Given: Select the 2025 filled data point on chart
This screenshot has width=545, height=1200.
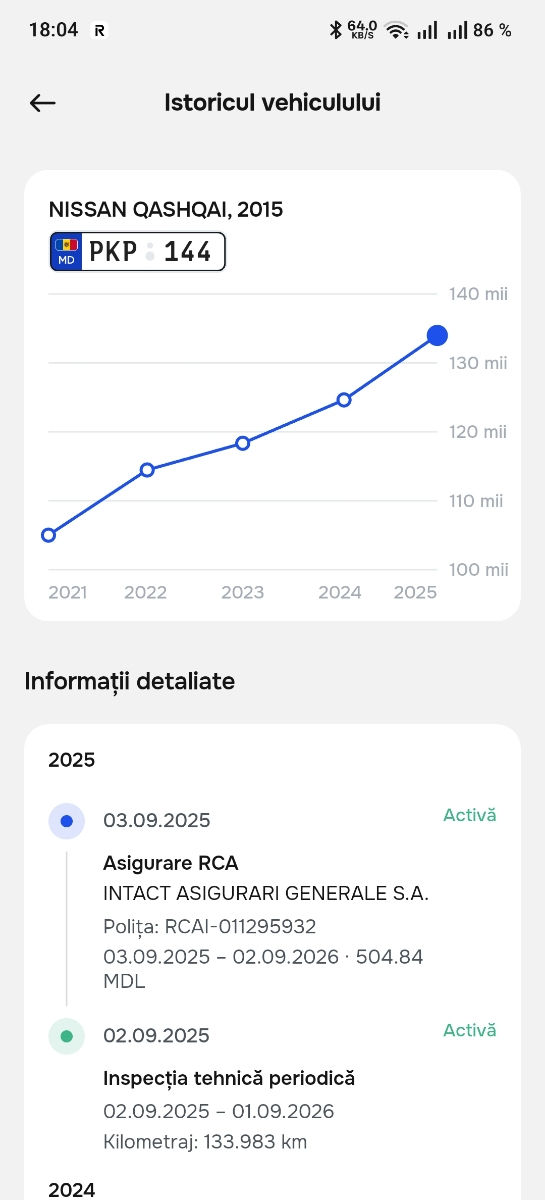Looking at the screenshot, I should tap(436, 335).
